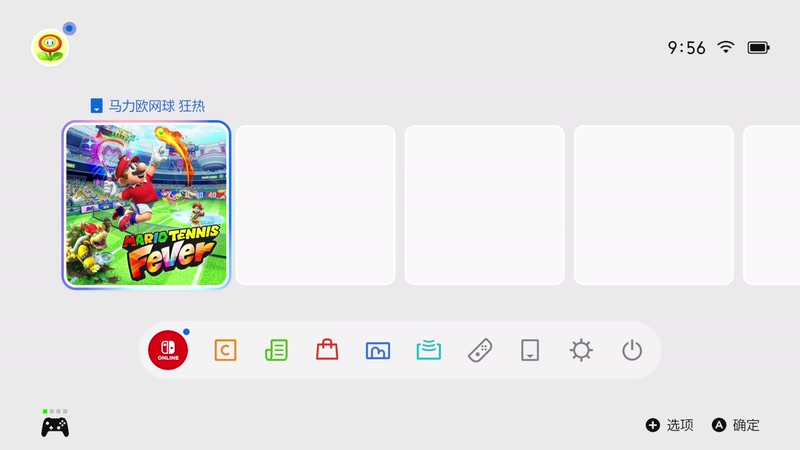This screenshot has width=800, height=450.
Task: Open the fire flower user profile
Action: [50, 47]
